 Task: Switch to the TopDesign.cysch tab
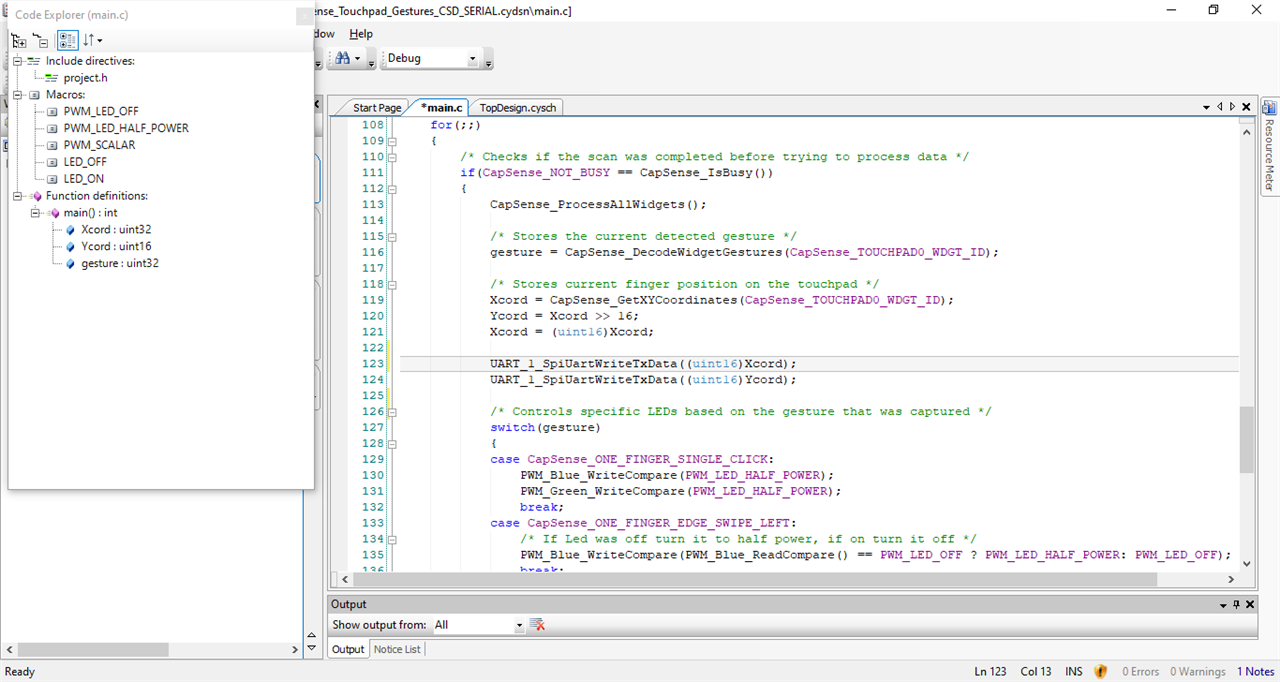(517, 108)
